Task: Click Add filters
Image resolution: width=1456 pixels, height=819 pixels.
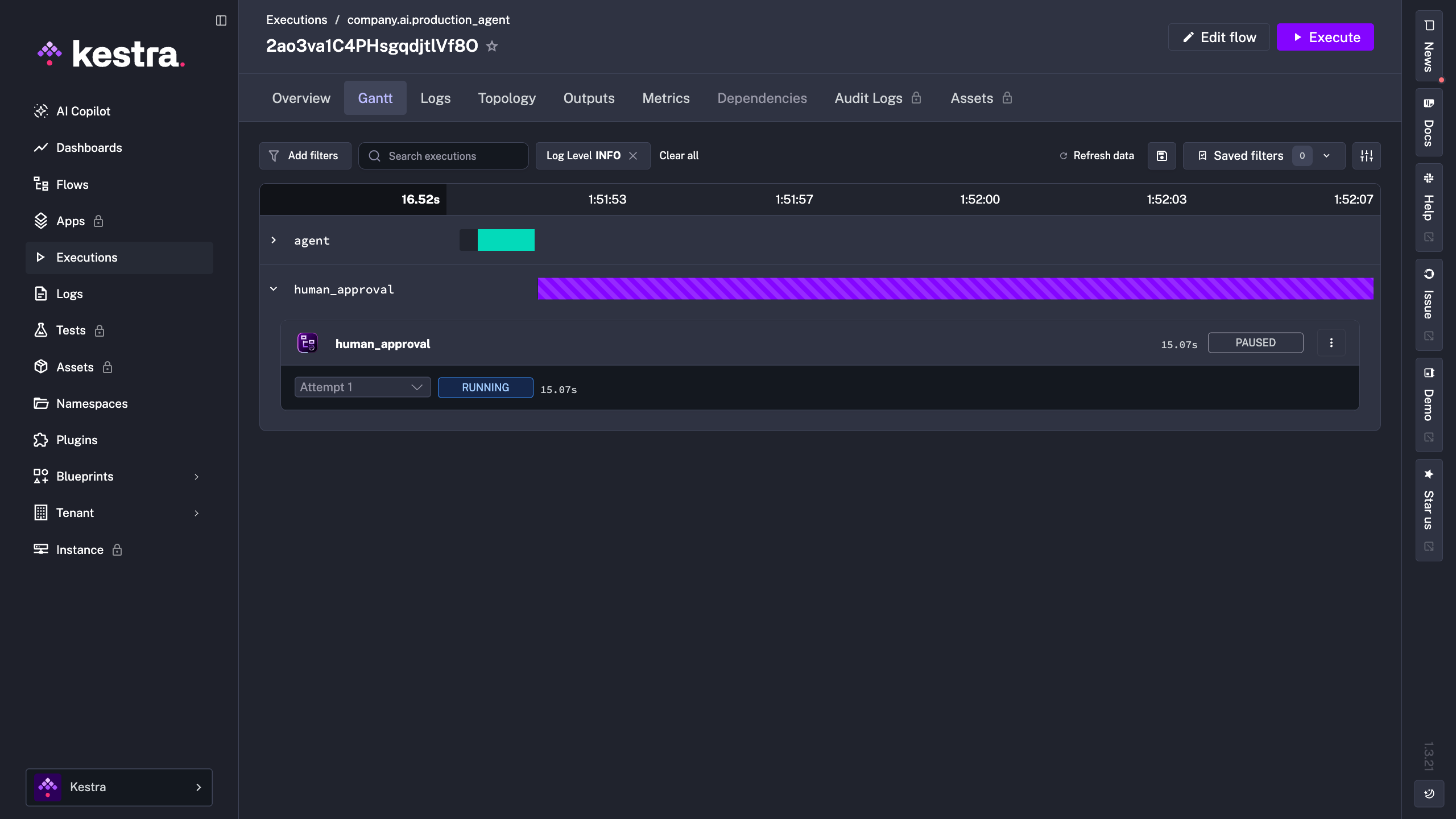Action: [x=305, y=156]
